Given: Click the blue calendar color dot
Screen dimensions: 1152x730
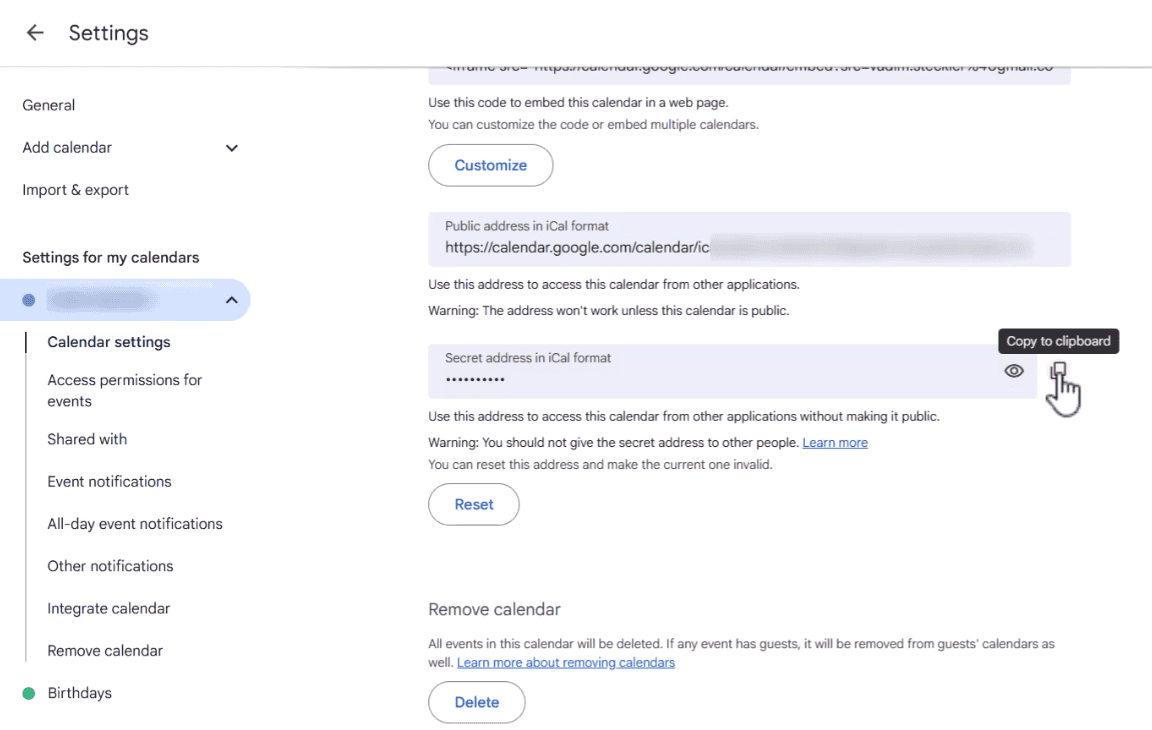Looking at the screenshot, I should coord(29,300).
